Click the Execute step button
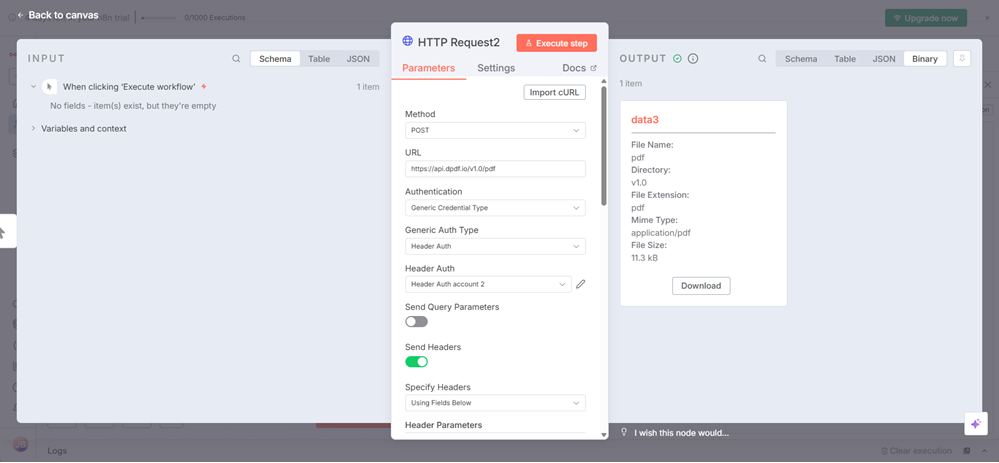This screenshot has height=463, width=999. [556, 43]
